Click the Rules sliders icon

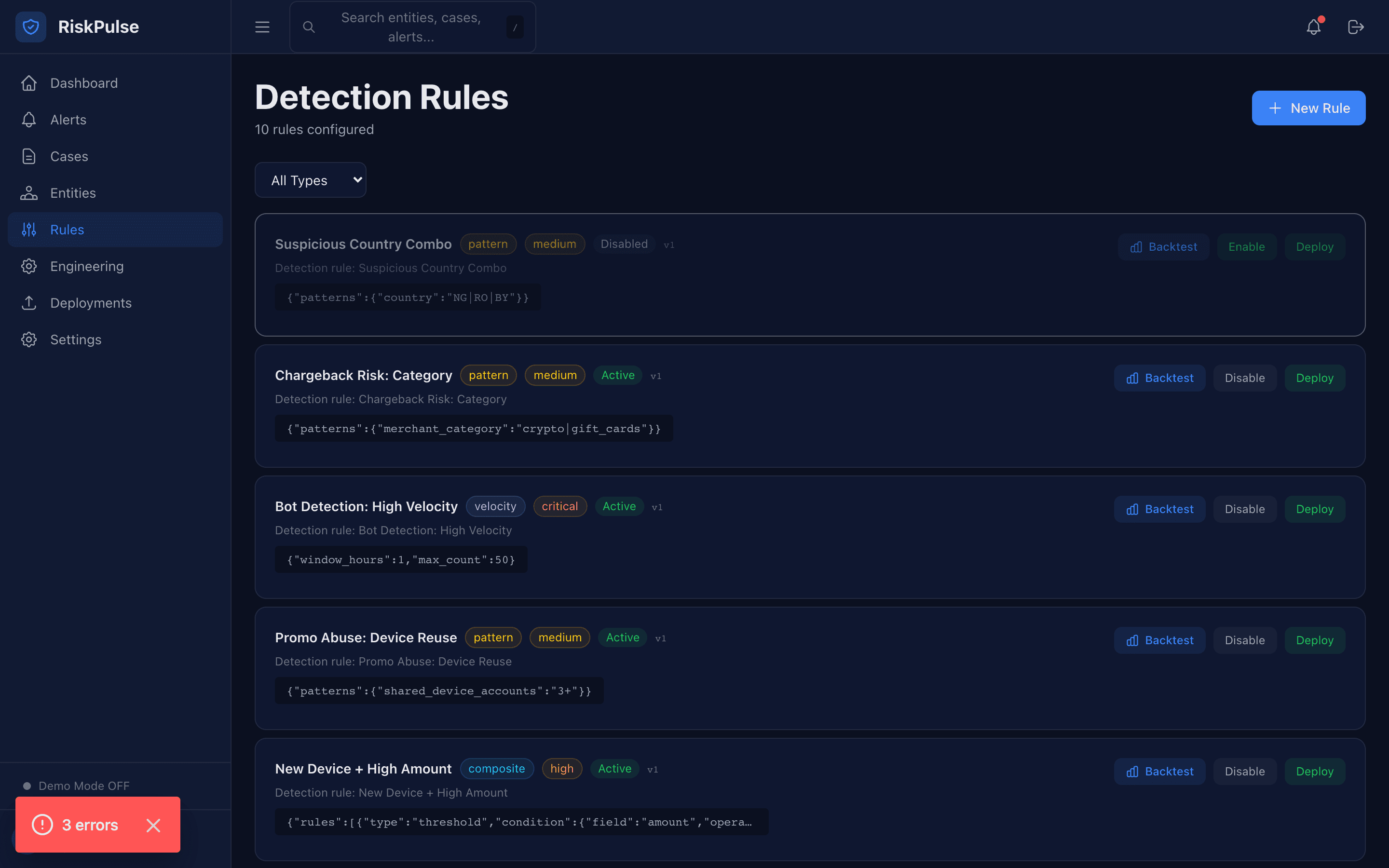pos(29,230)
